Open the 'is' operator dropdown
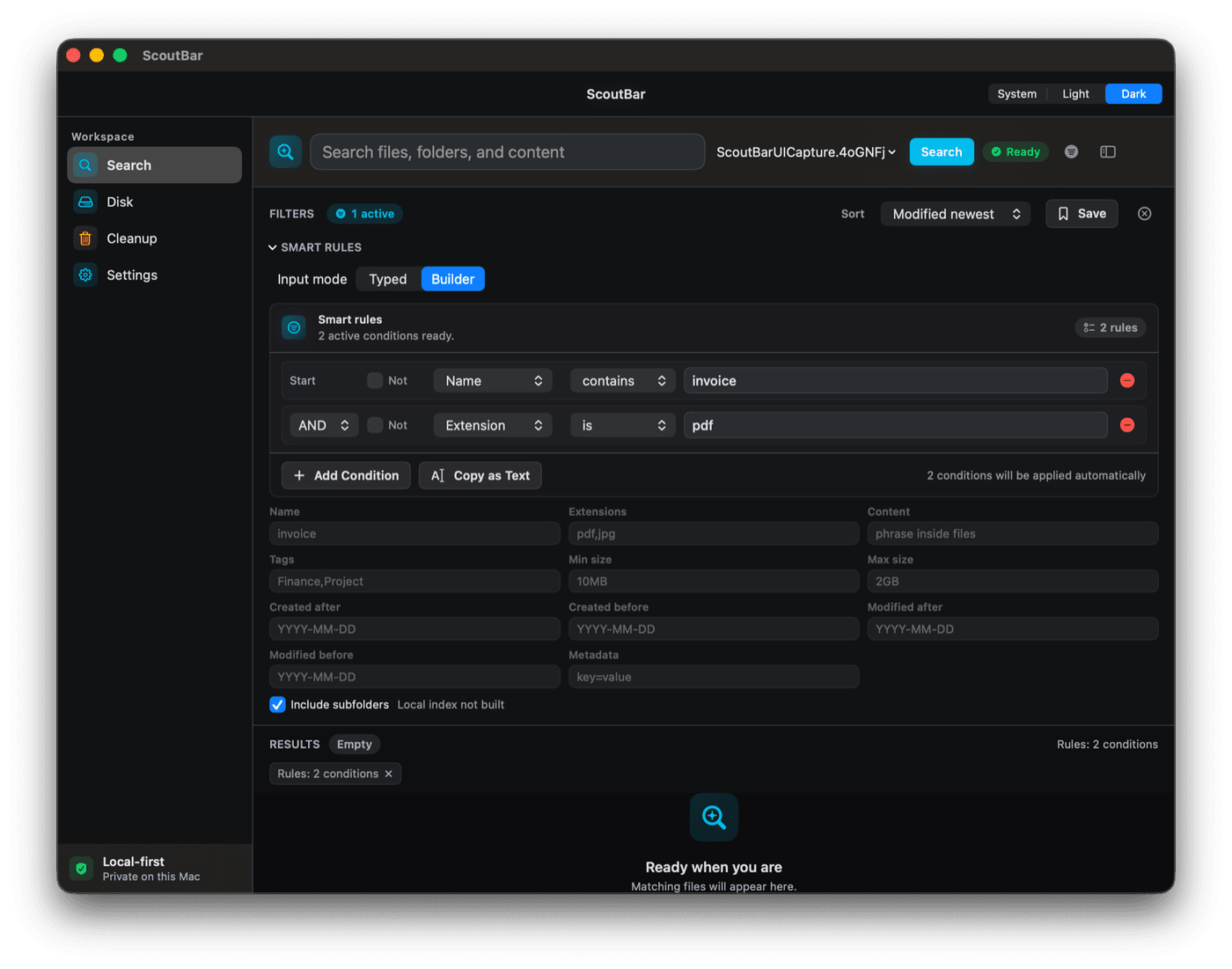Screen dimensions: 1232x969 pos(623,425)
